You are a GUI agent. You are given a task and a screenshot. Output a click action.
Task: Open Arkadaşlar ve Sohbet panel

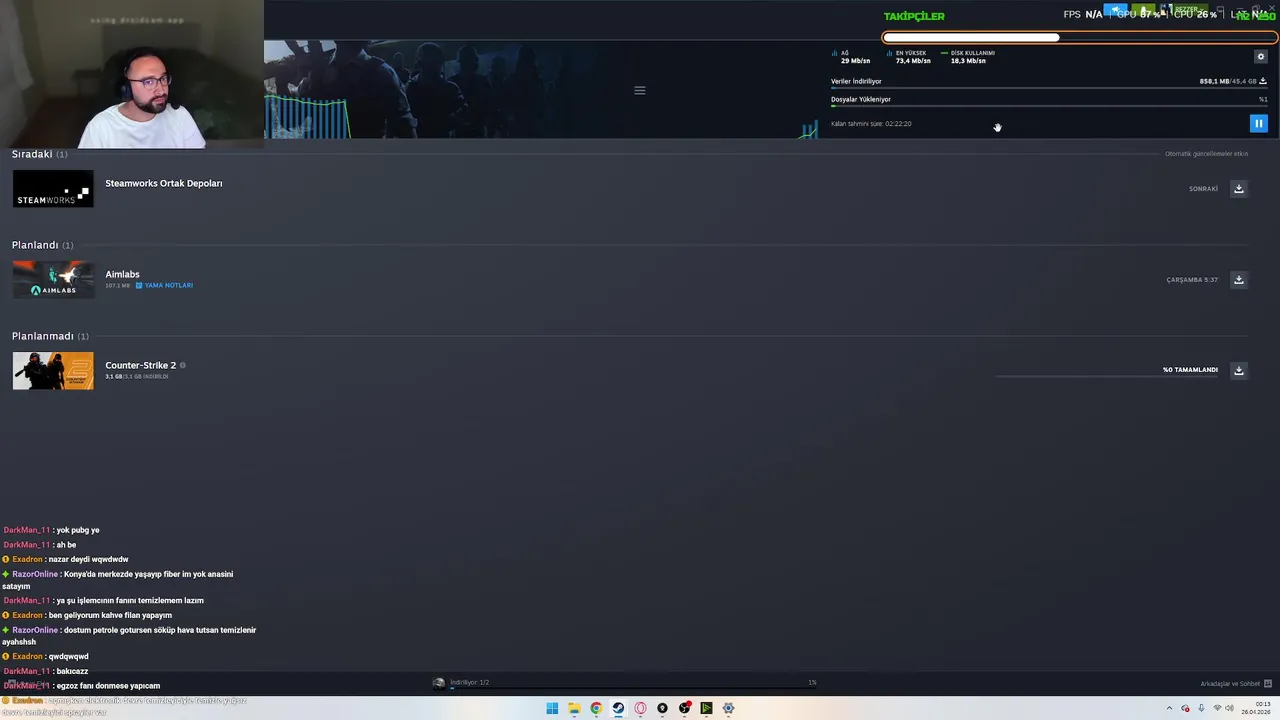click(x=1230, y=684)
